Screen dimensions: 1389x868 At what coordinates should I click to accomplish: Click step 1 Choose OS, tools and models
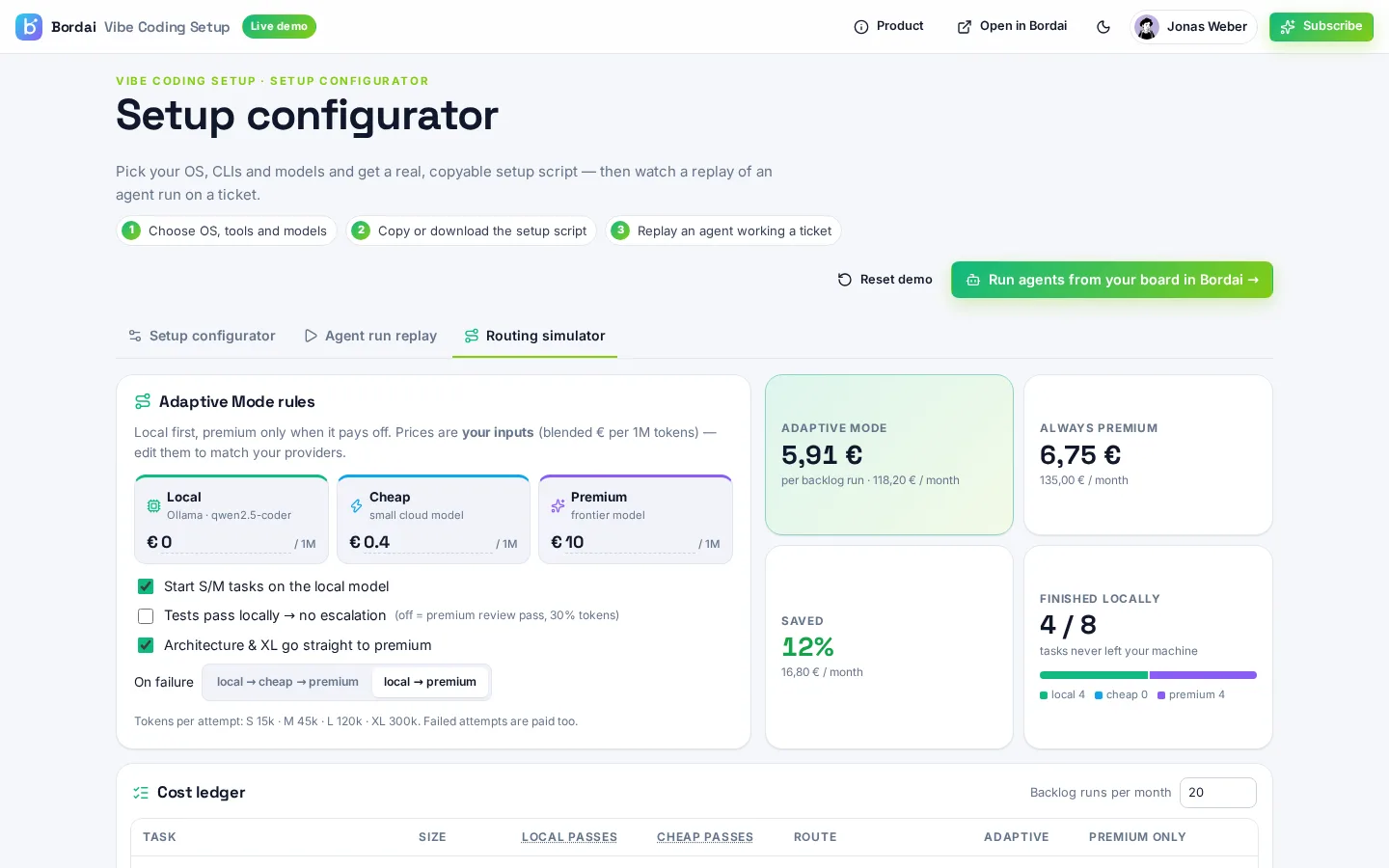click(227, 231)
